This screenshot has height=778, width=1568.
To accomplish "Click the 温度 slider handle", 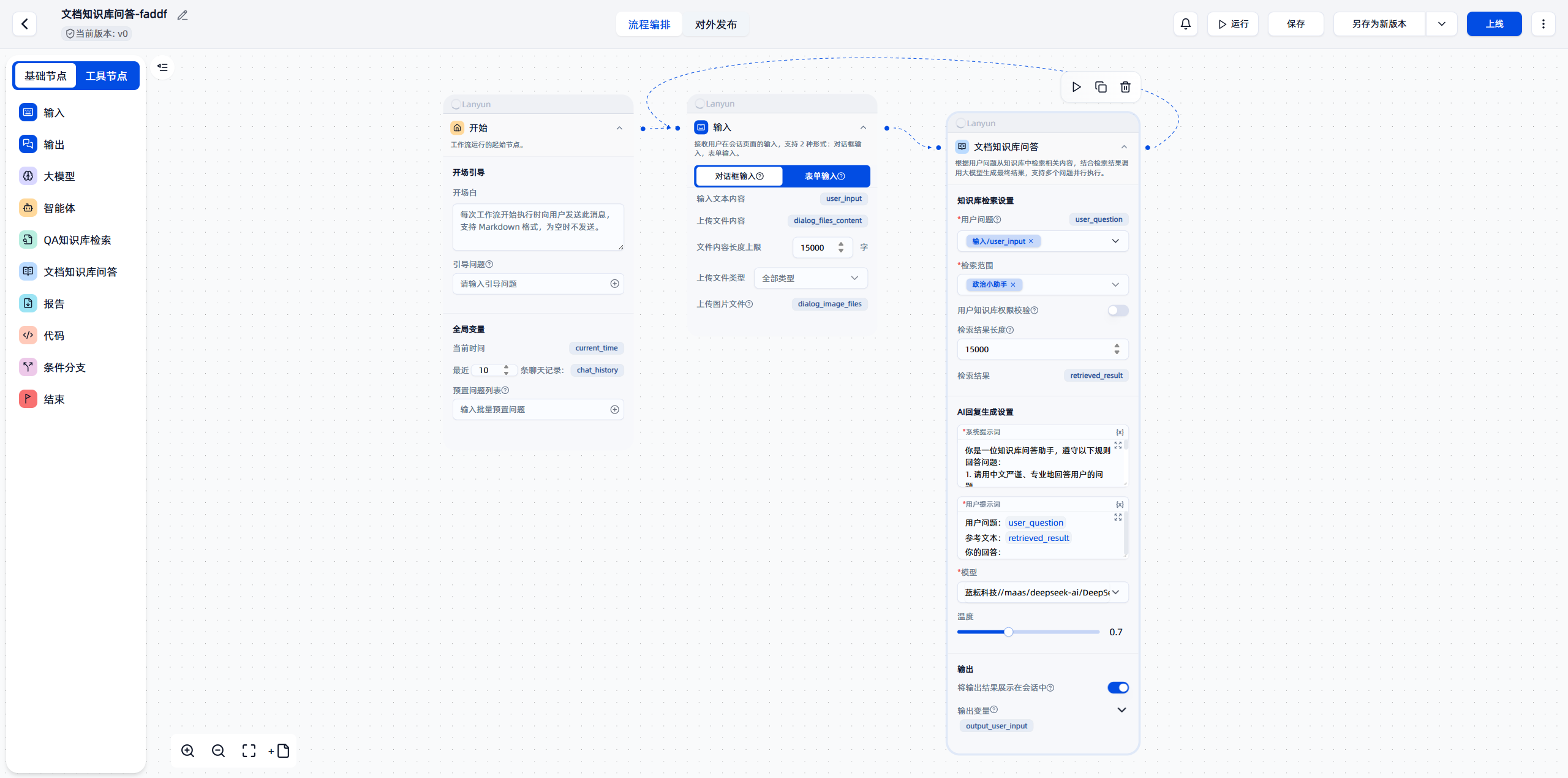I will [1008, 632].
